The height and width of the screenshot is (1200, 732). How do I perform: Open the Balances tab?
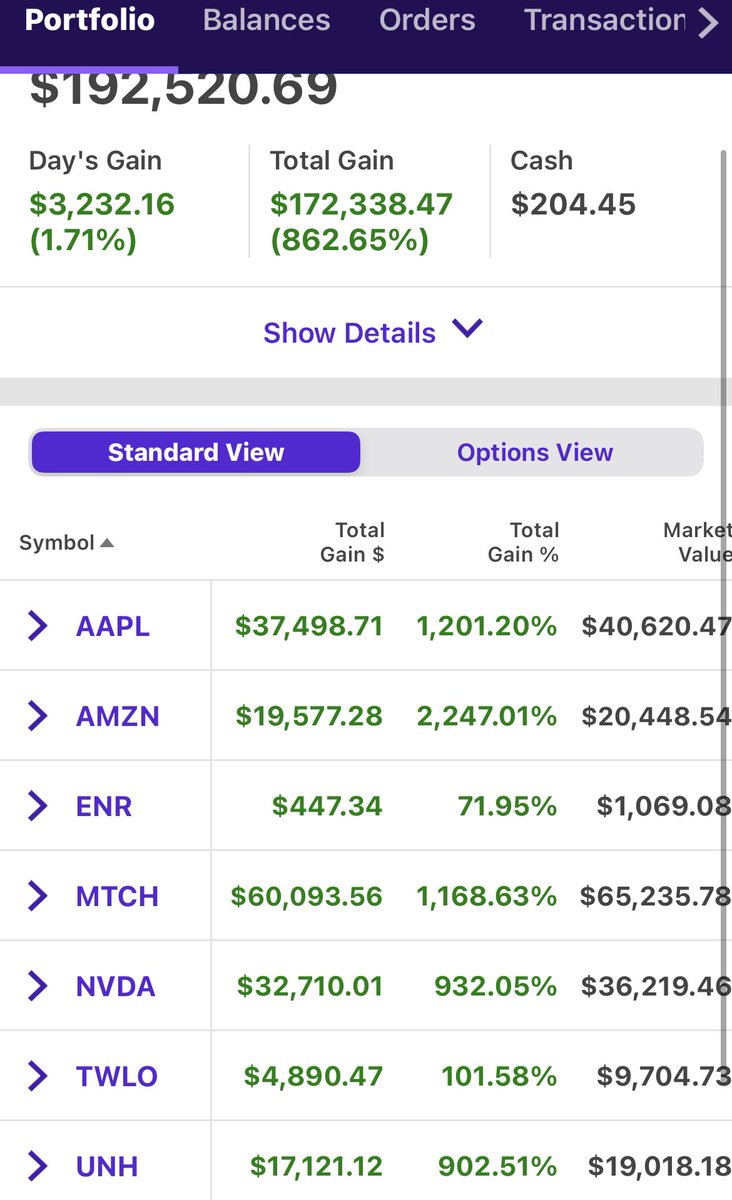pos(266,20)
